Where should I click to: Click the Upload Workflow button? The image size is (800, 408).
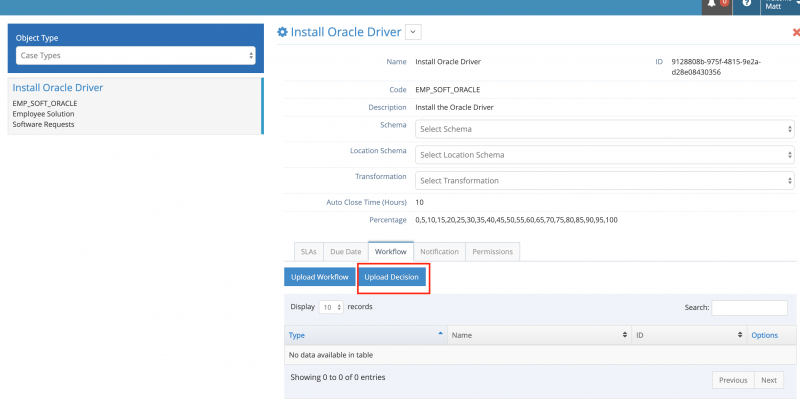coord(319,277)
